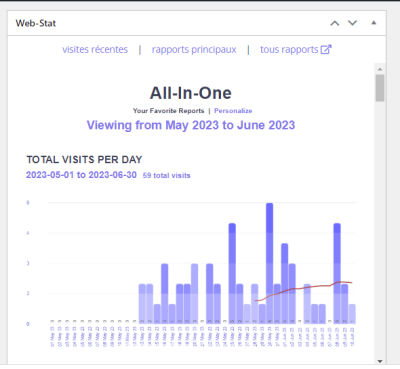This screenshot has height=369, width=400.
Task: Click the 08 Jun tall bar
Action: click(337, 273)
